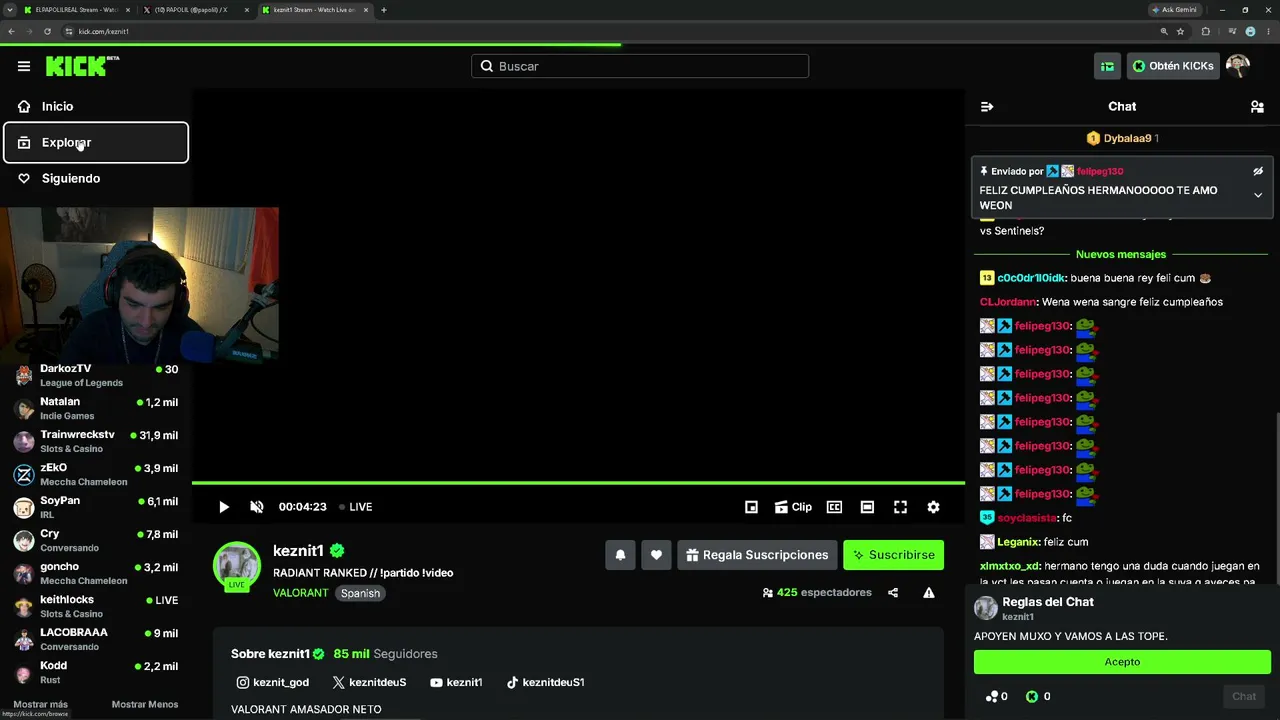Viewport: 1280px width, 720px height.
Task: Go to the Kick logo homepage
Action: pos(82,66)
